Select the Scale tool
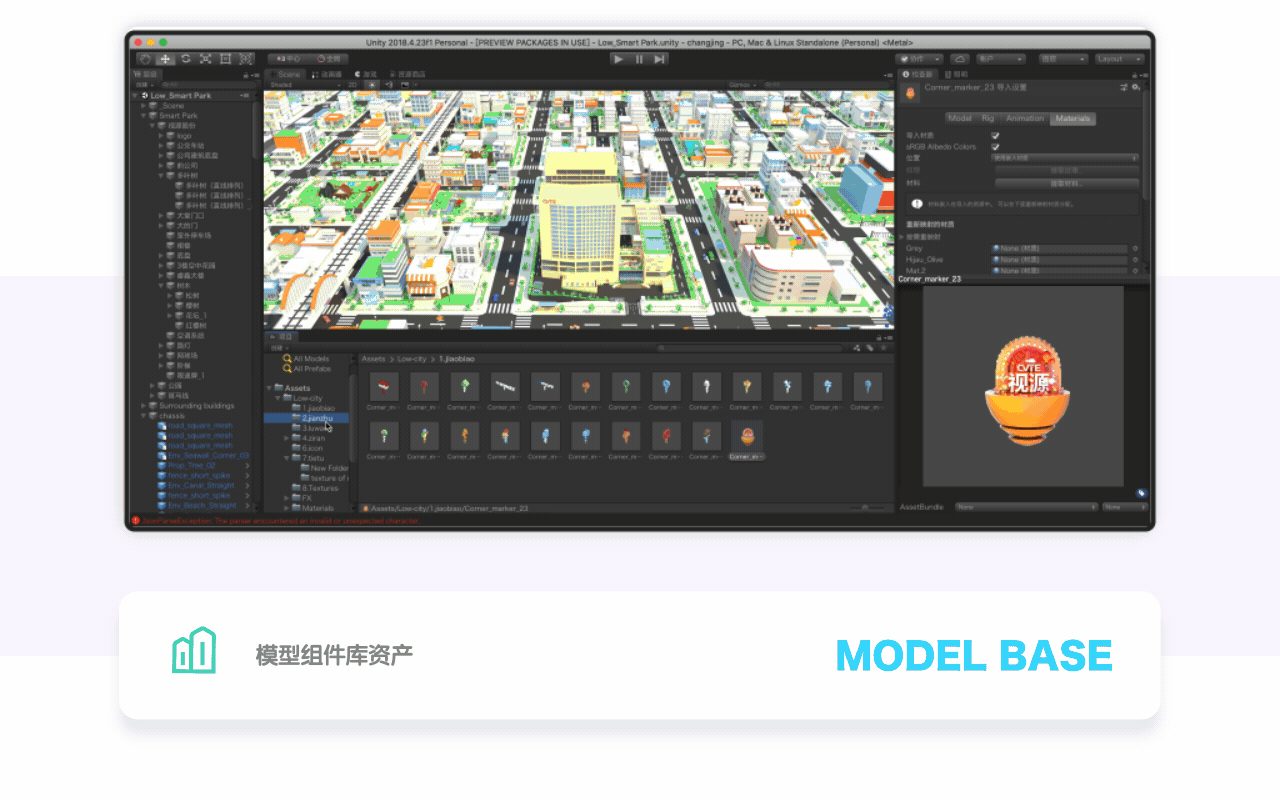The image size is (1280, 800). (x=205, y=59)
